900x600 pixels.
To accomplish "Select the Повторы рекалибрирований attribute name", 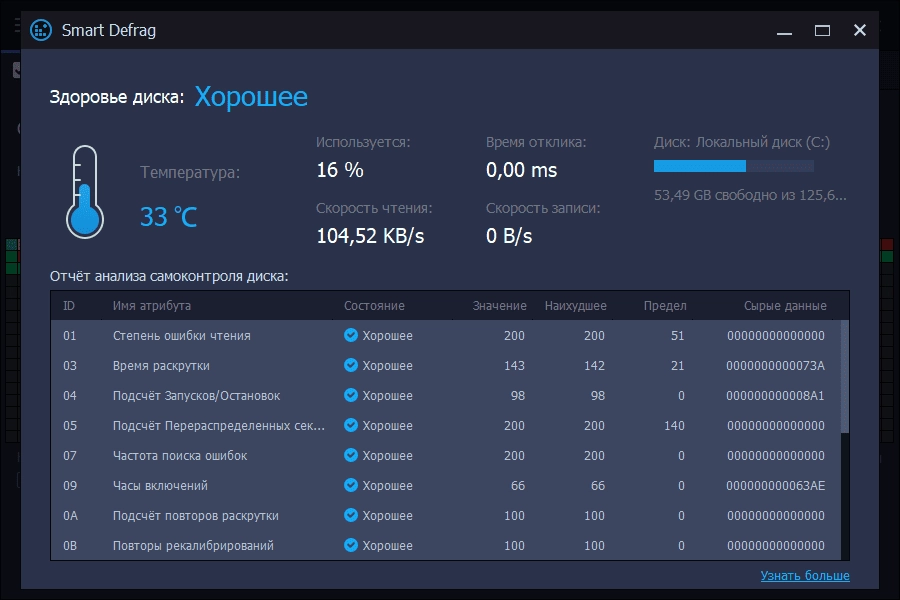I will point(193,545).
